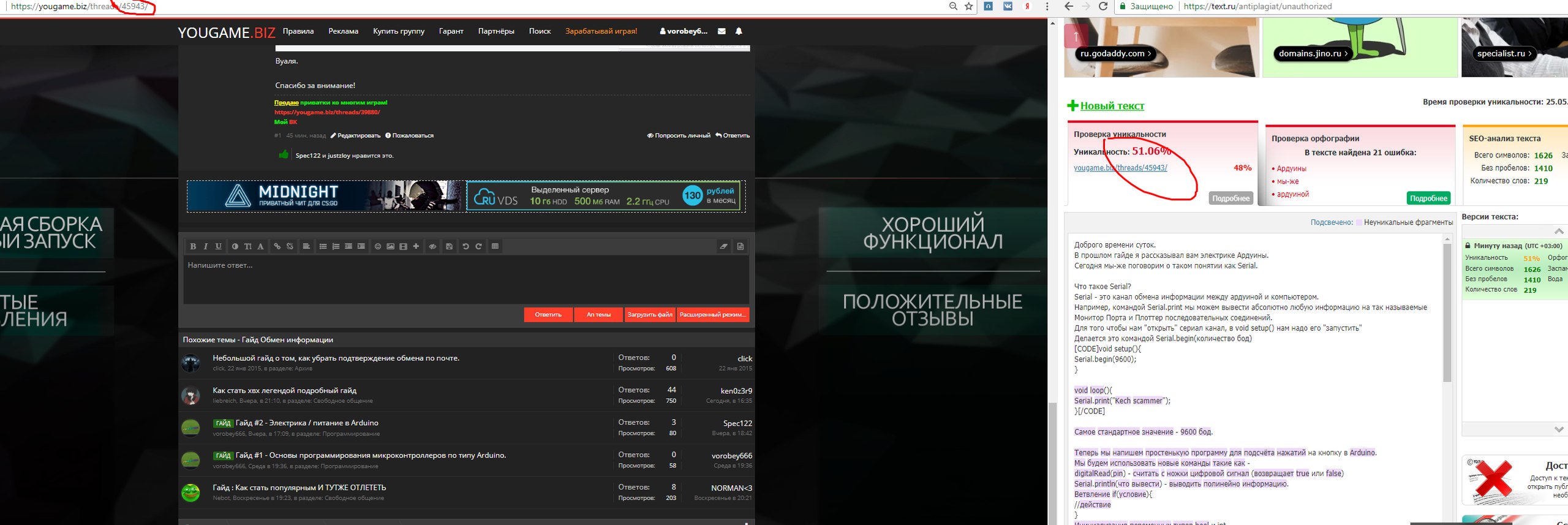The width and height of the screenshot is (1568, 525).
Task: Open the Купить группу menu item
Action: click(x=399, y=31)
